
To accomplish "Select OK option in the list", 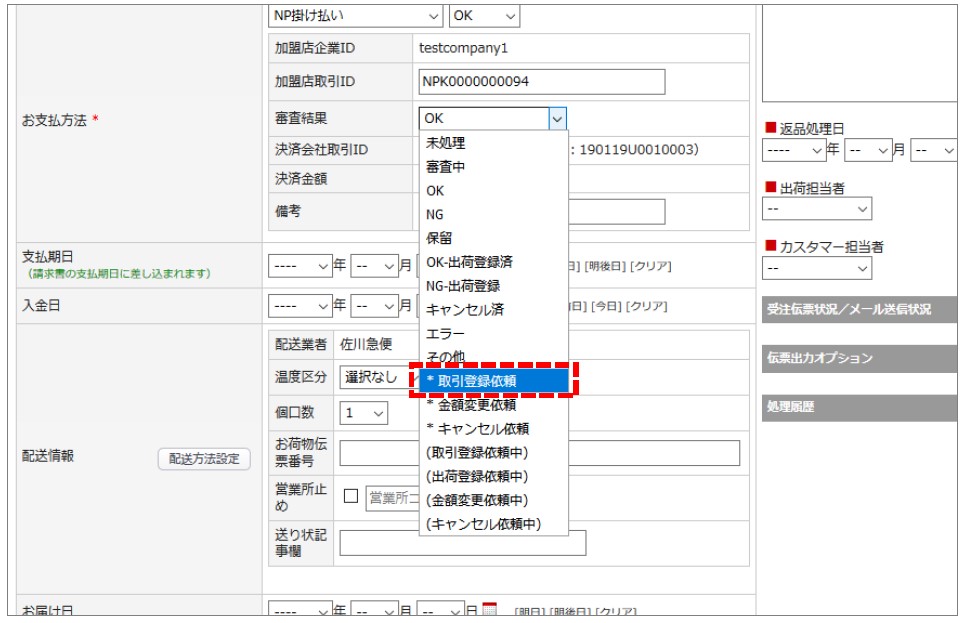I will [493, 190].
